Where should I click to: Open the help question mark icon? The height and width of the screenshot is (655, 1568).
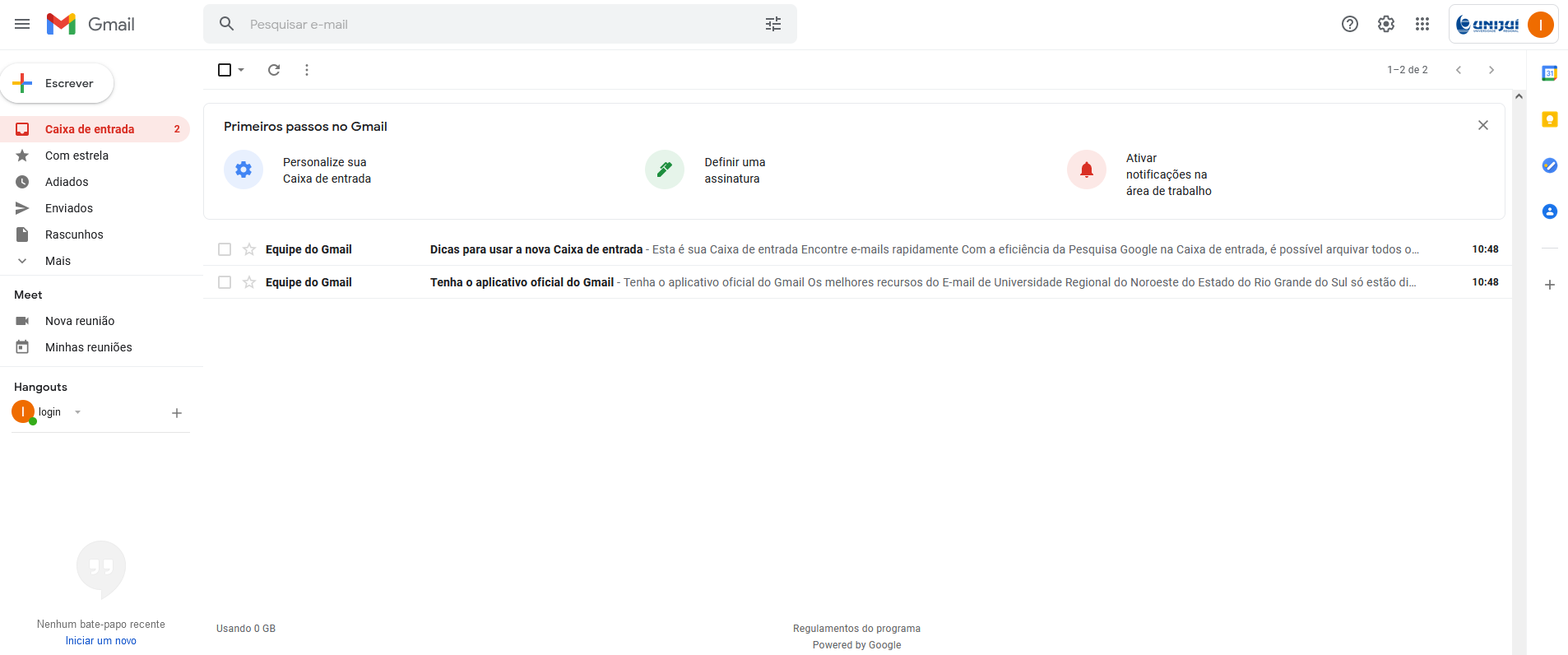[x=1350, y=24]
